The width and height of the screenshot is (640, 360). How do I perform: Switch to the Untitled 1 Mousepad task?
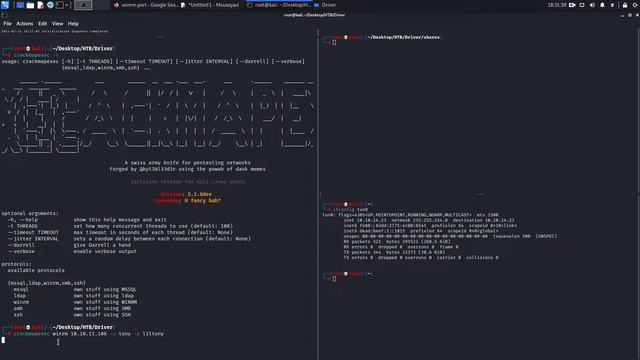(210, 5)
